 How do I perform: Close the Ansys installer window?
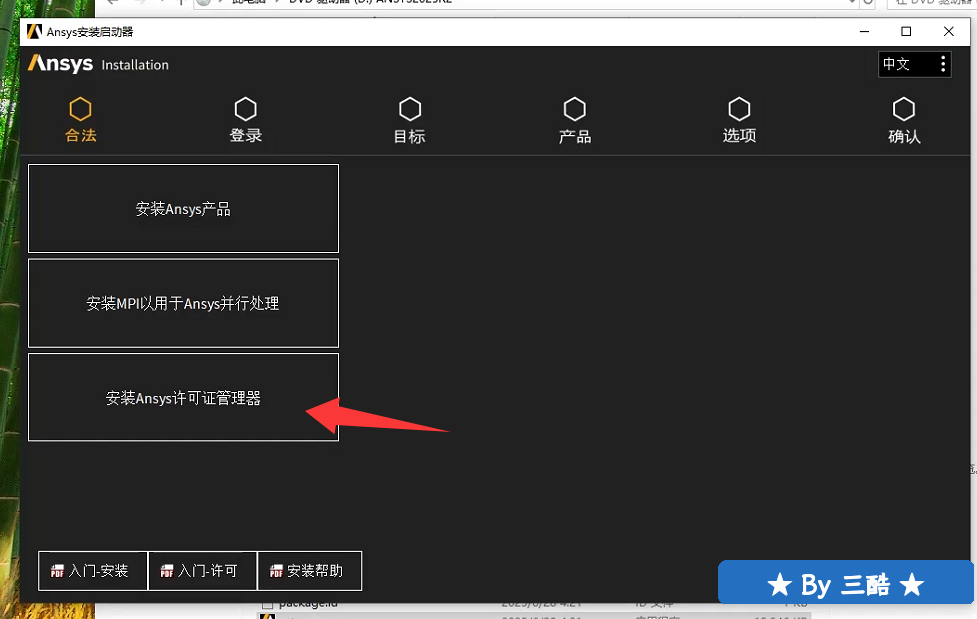point(948,31)
